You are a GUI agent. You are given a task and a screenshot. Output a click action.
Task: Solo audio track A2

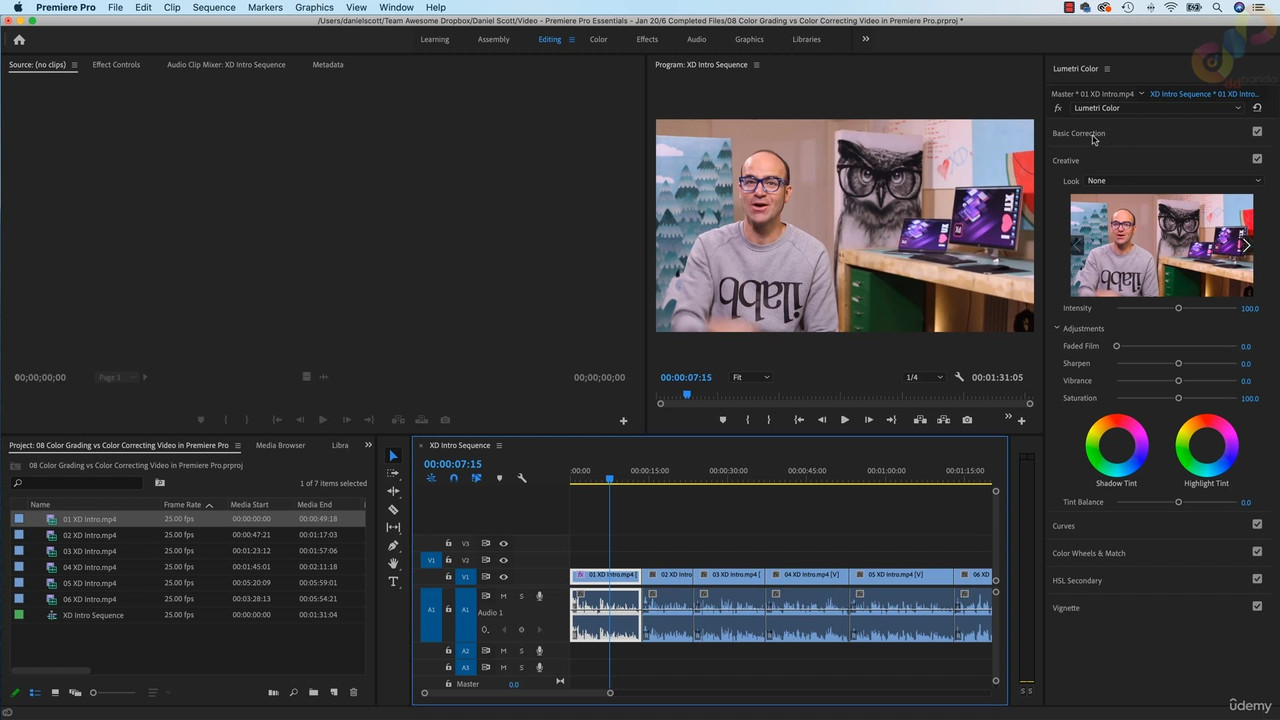pos(521,651)
